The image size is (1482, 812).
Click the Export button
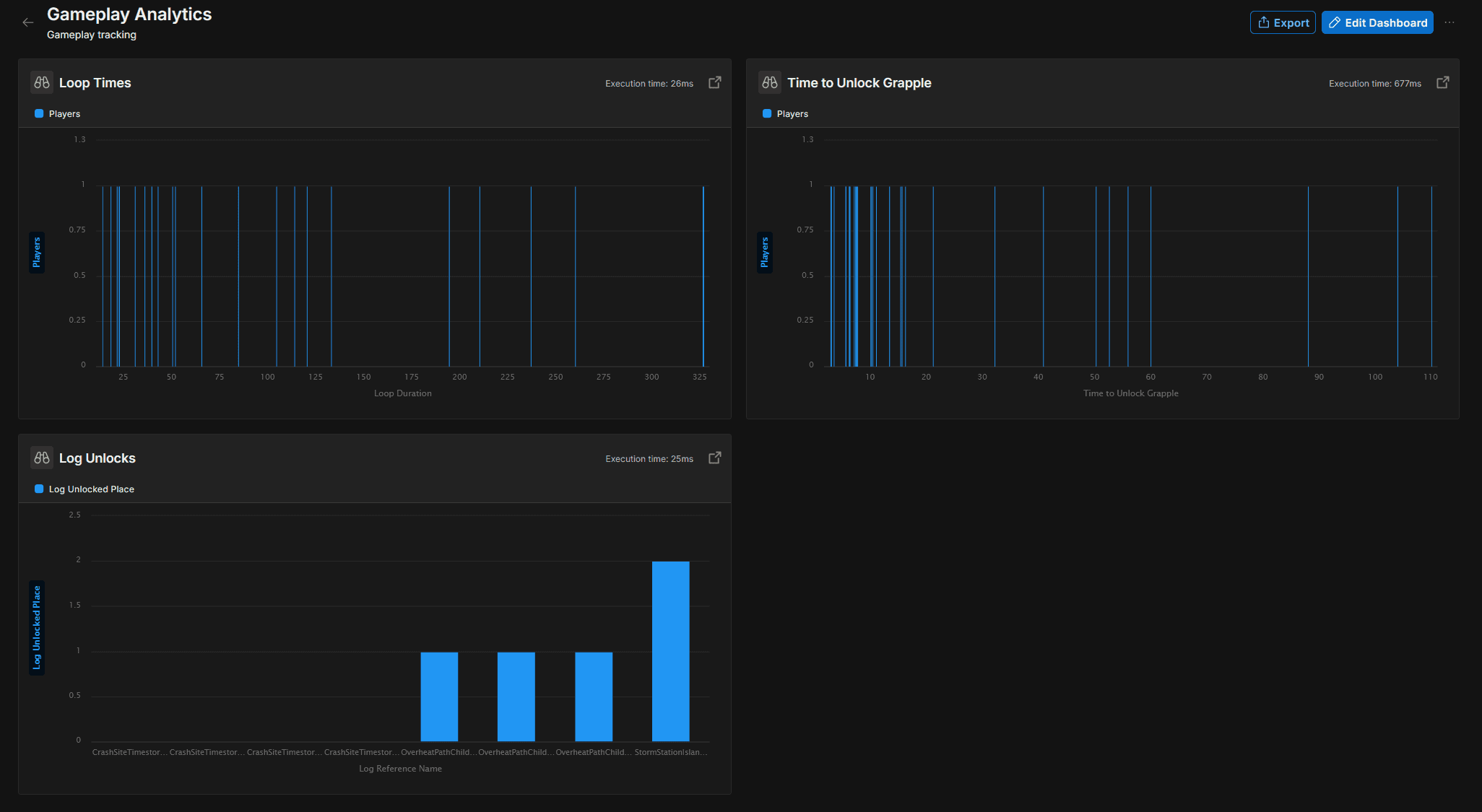click(1283, 22)
